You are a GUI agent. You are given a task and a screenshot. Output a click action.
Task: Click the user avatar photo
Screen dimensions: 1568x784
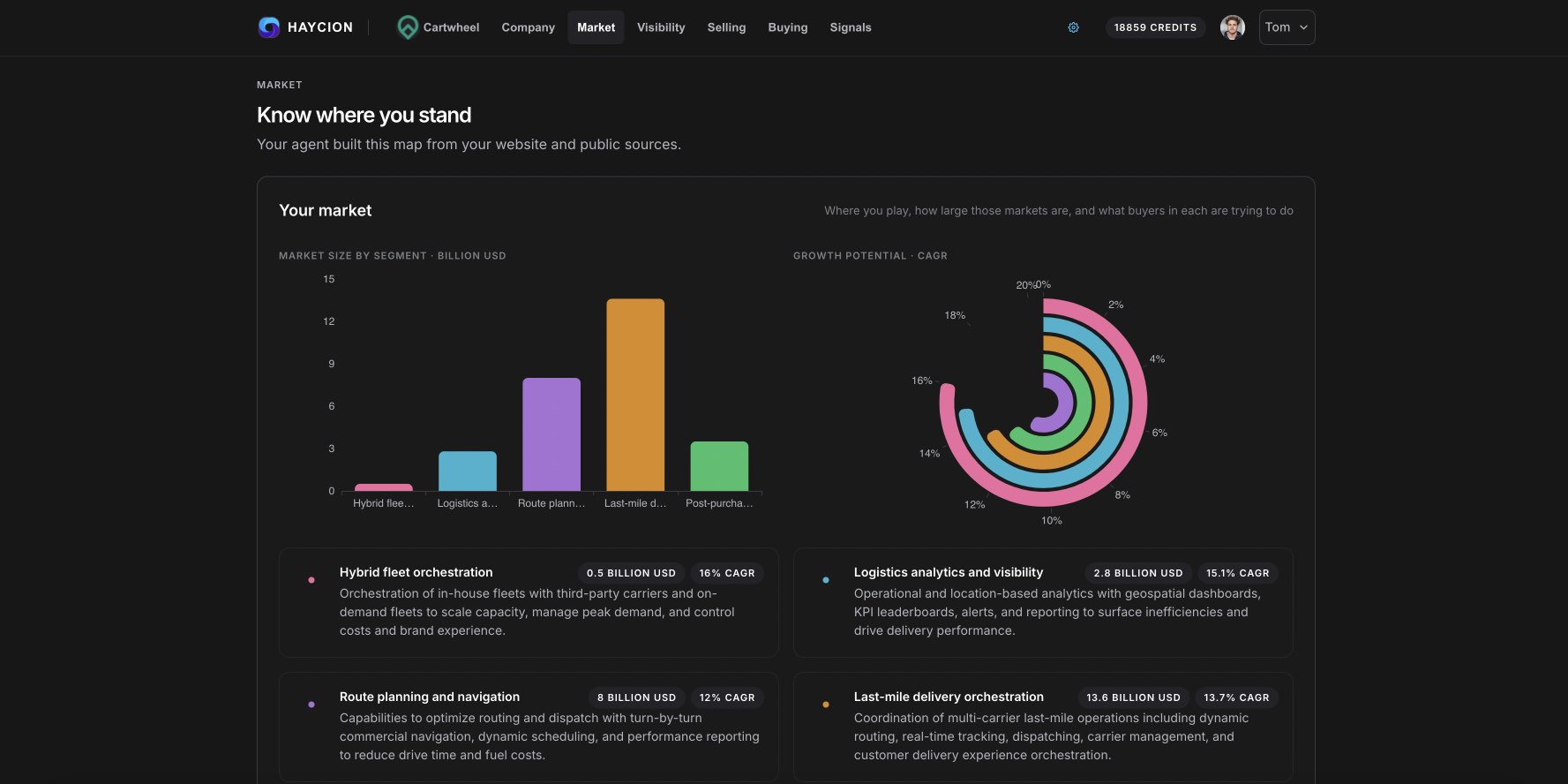[x=1233, y=27]
